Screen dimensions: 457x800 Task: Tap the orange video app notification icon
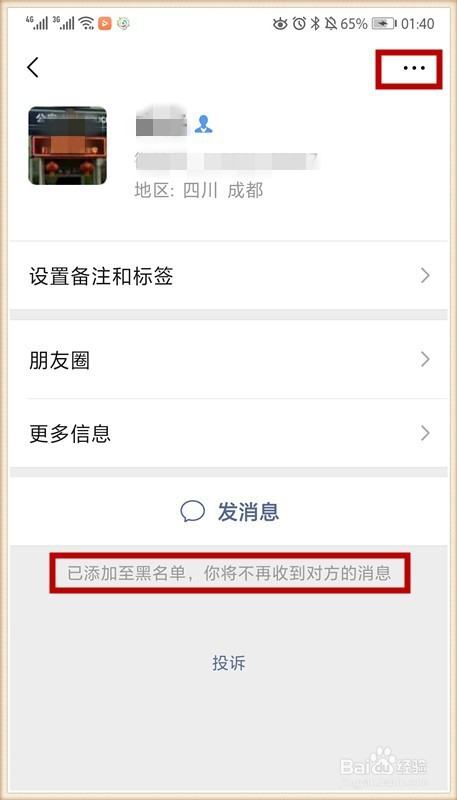(105, 23)
